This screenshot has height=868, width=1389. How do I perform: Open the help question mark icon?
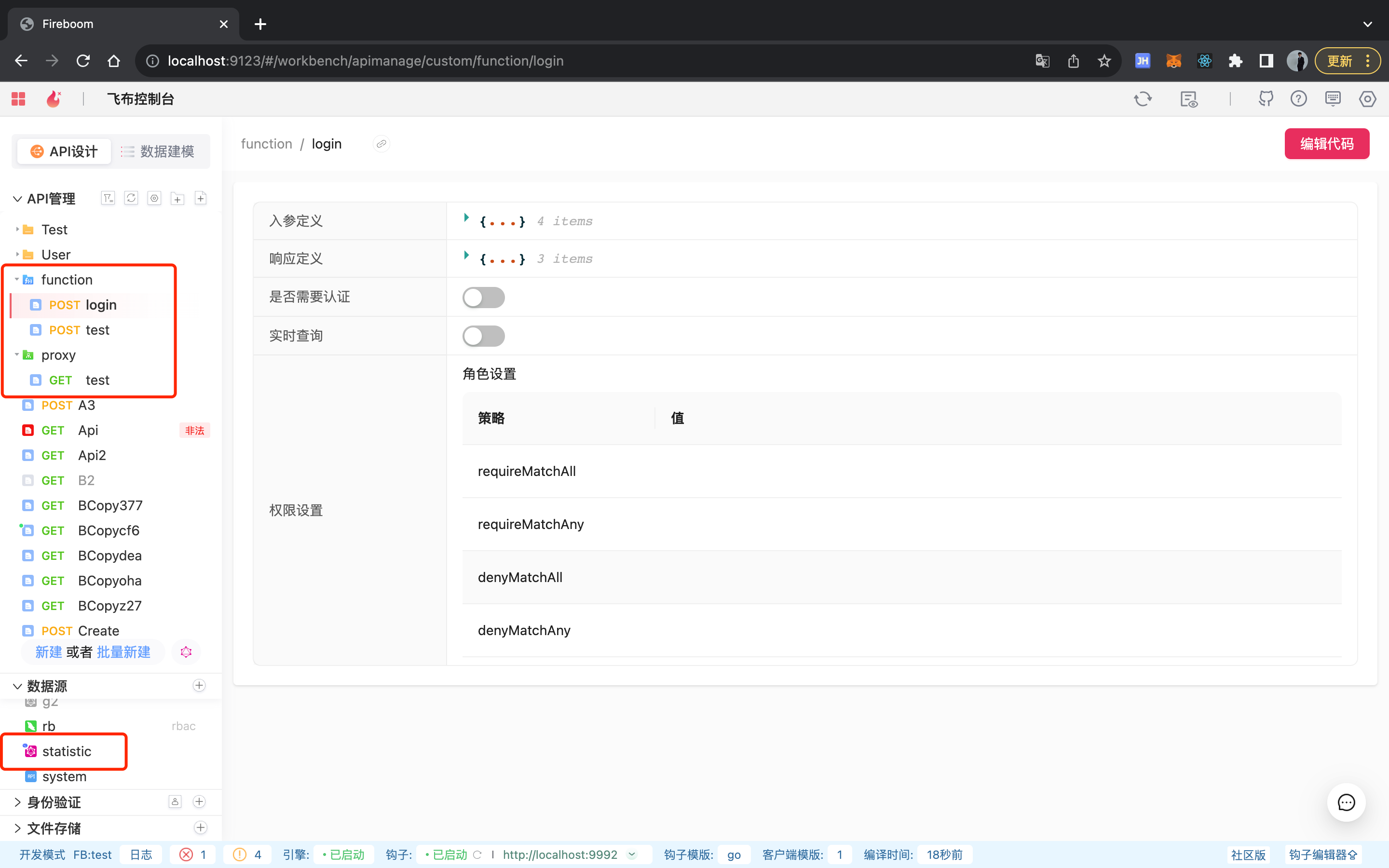tap(1298, 99)
